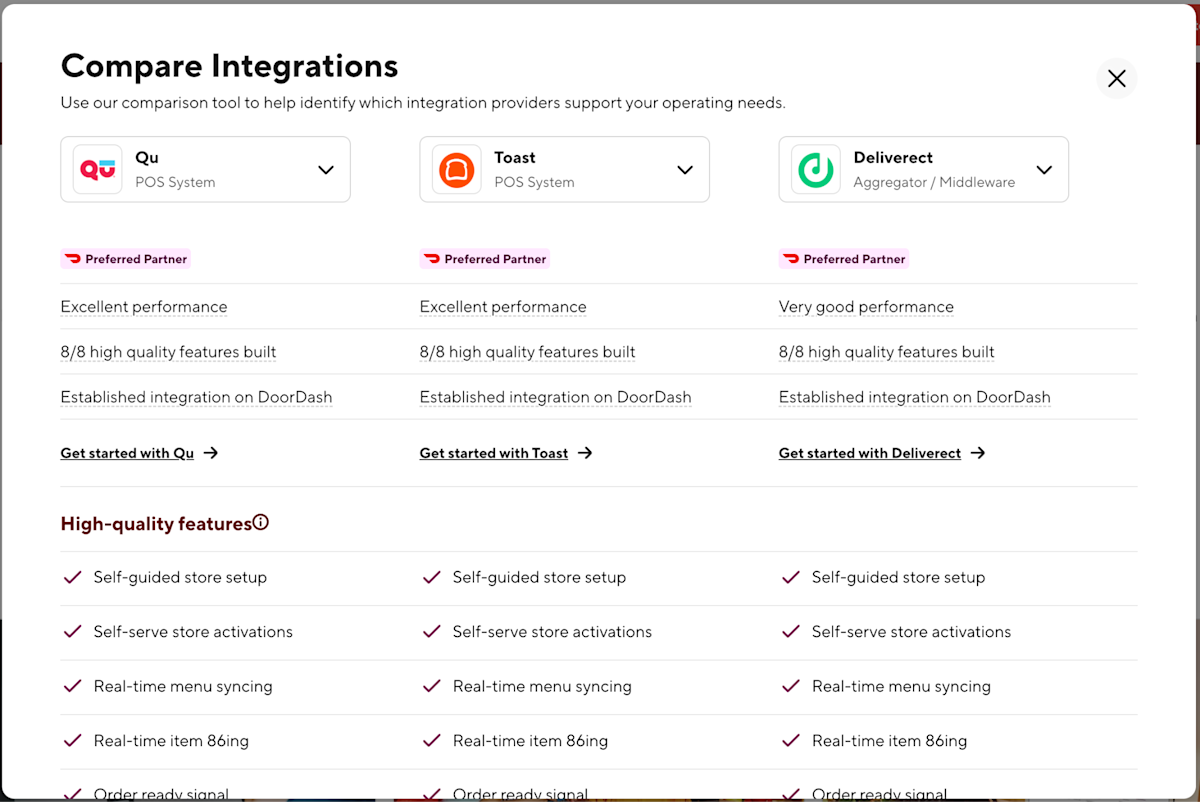
Task: Click checkmark for Deliverect Self-serve store activations
Action: point(790,632)
